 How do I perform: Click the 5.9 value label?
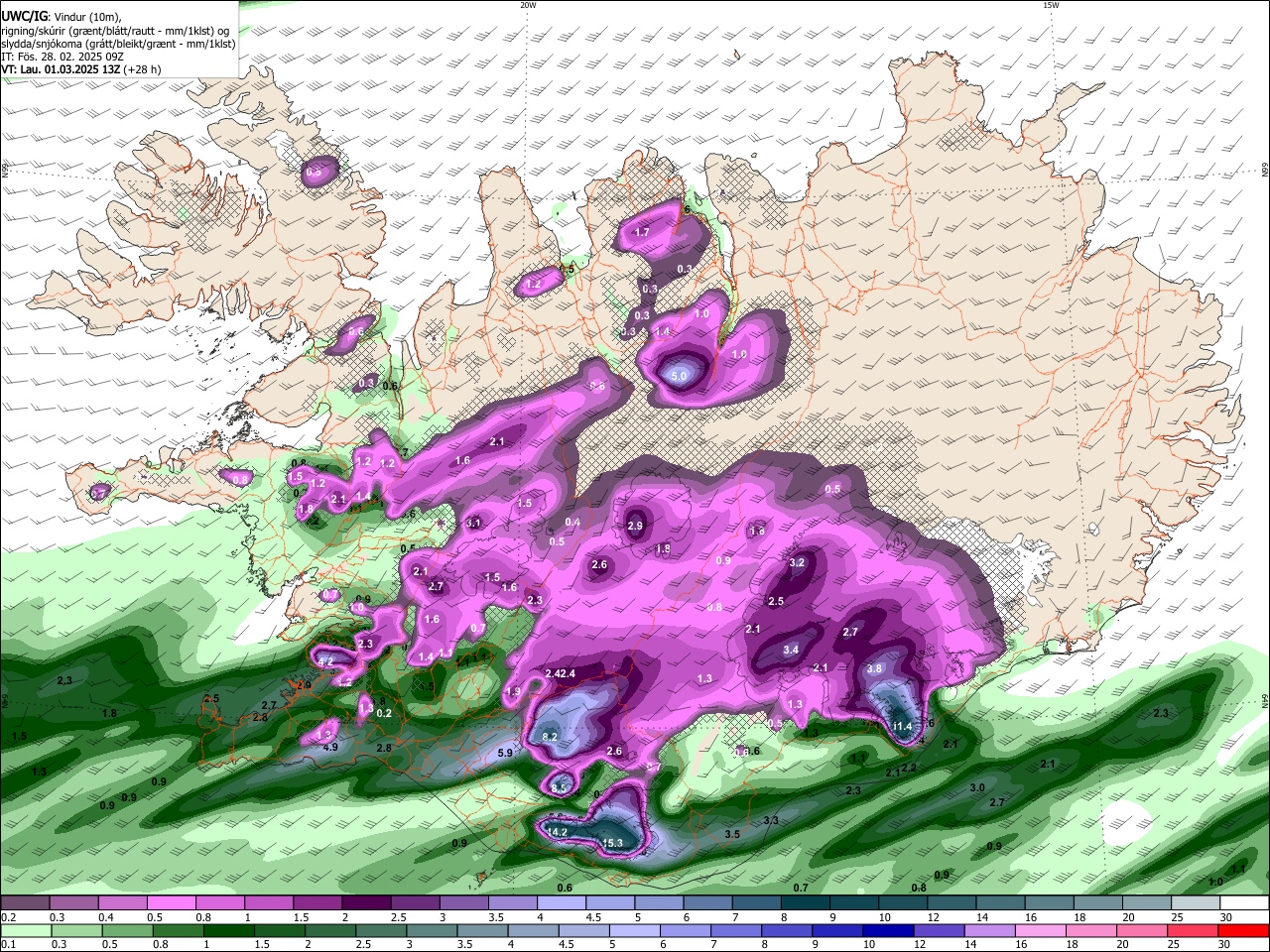pyautogui.click(x=505, y=753)
